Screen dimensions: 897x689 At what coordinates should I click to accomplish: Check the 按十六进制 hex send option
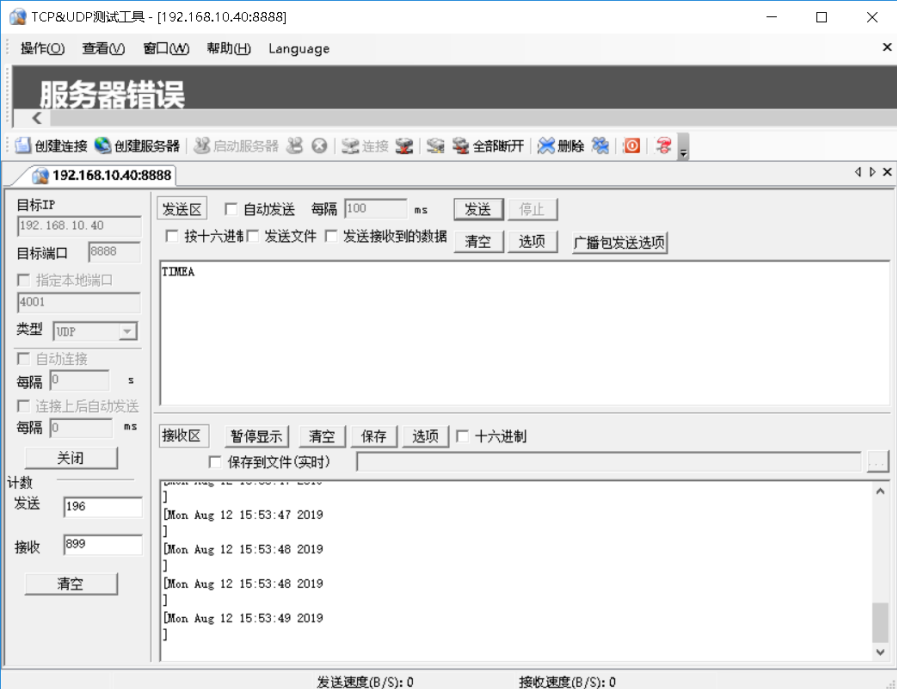pos(170,237)
